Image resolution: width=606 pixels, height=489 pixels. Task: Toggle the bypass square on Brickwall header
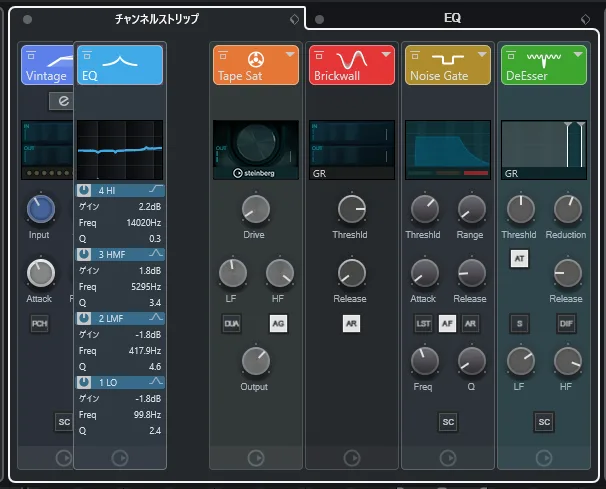319,55
